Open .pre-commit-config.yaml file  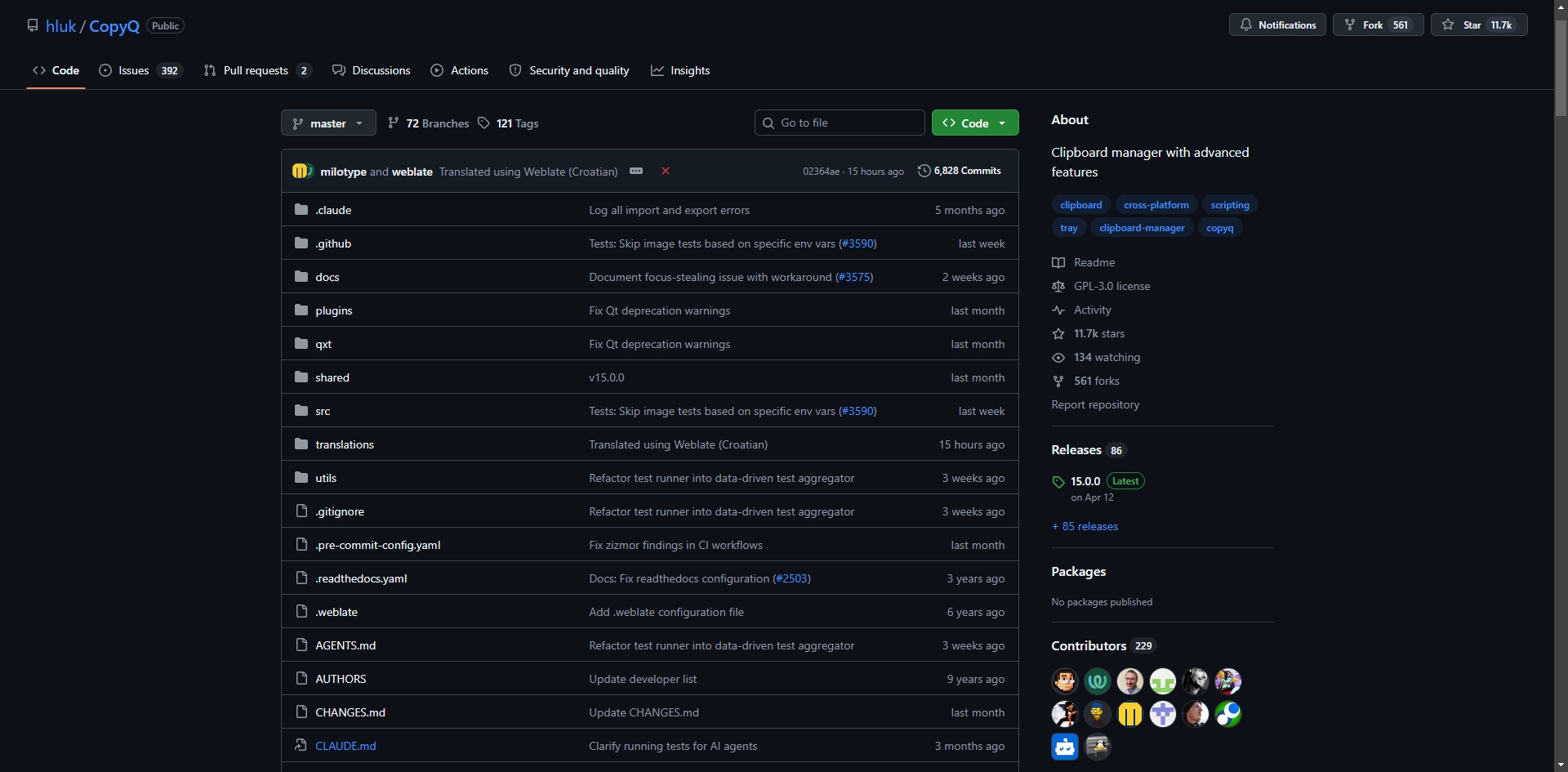point(377,545)
